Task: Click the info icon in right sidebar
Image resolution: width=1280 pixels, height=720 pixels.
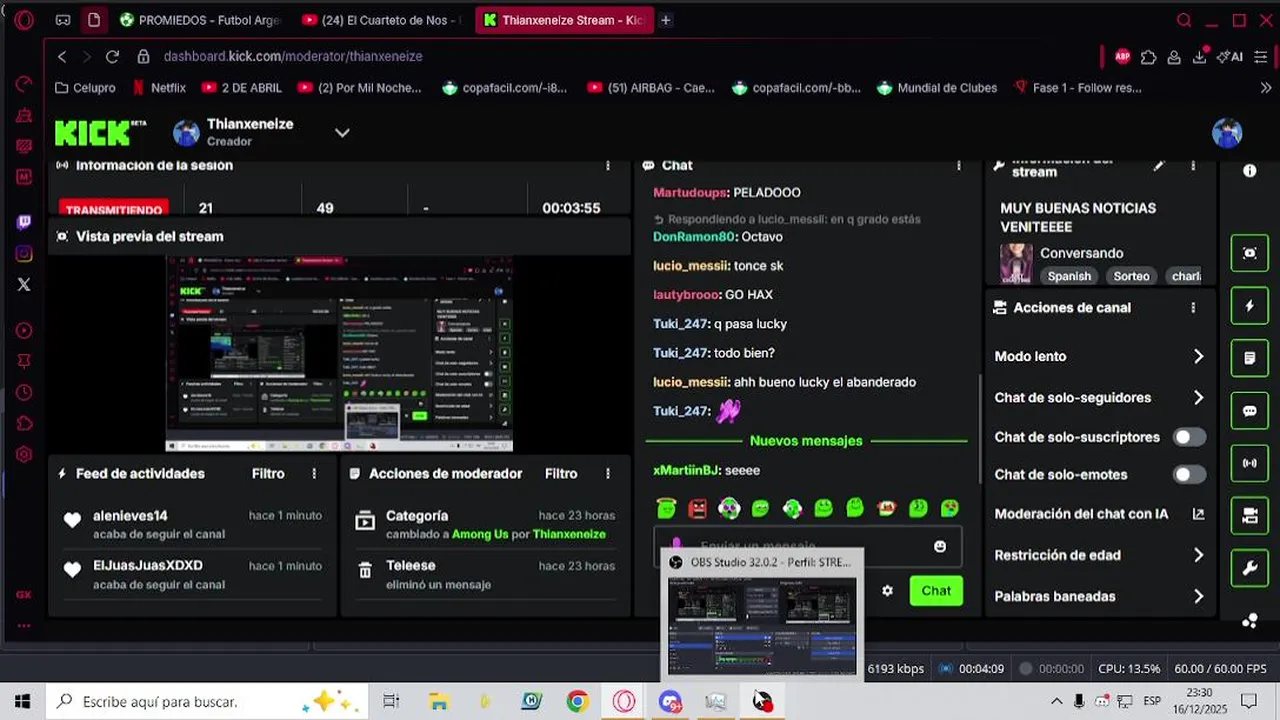Action: coord(1249,171)
